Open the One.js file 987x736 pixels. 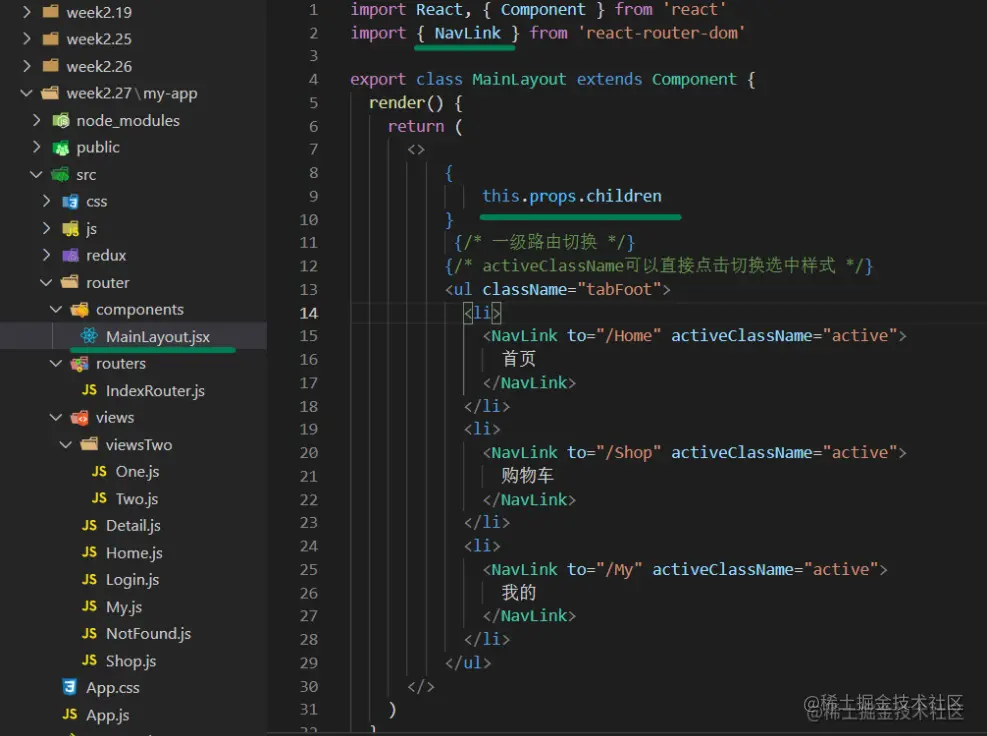(x=137, y=472)
